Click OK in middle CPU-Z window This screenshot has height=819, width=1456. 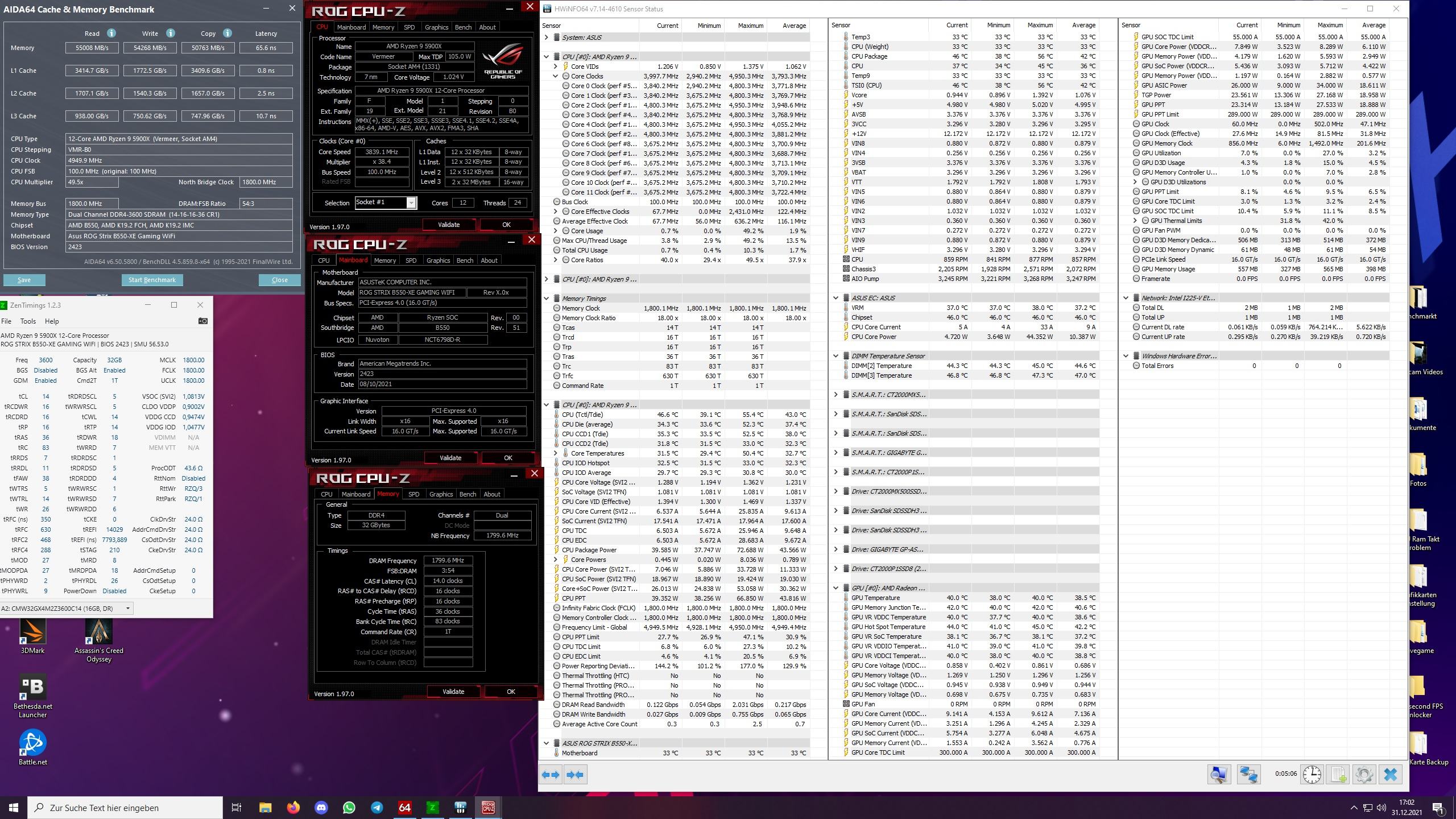508,458
